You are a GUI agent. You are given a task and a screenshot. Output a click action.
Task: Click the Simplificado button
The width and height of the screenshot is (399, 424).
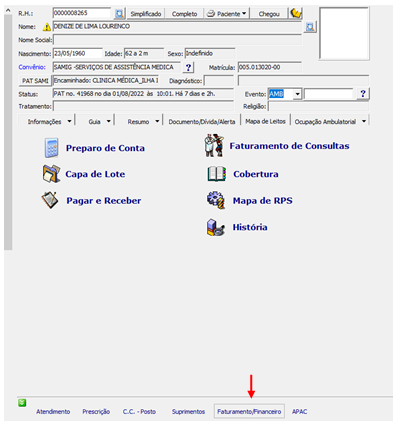coord(146,14)
